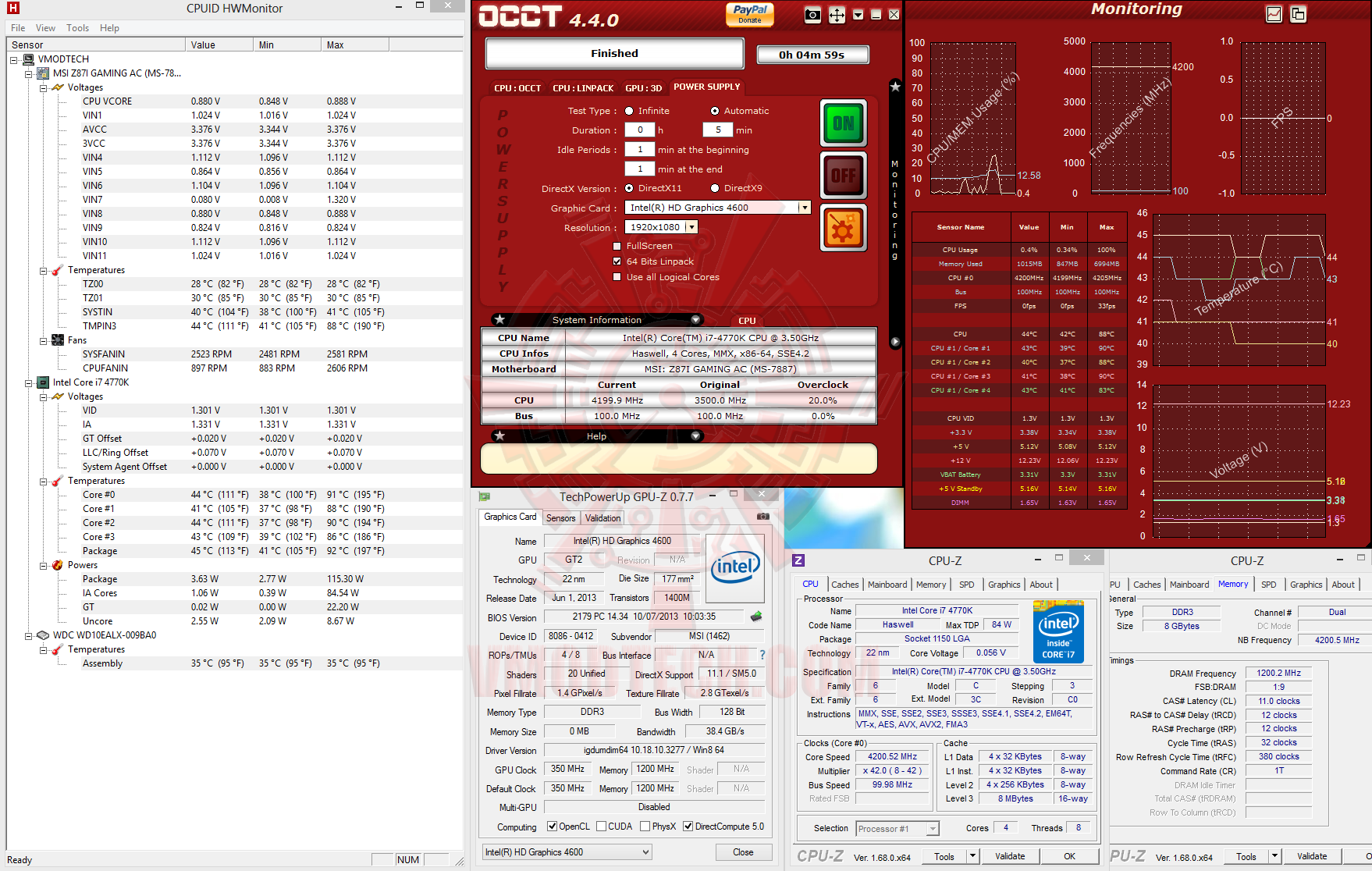Screen dimensions: 1372x871
Task: Click the OCCT screenshot camera icon
Action: (812, 16)
